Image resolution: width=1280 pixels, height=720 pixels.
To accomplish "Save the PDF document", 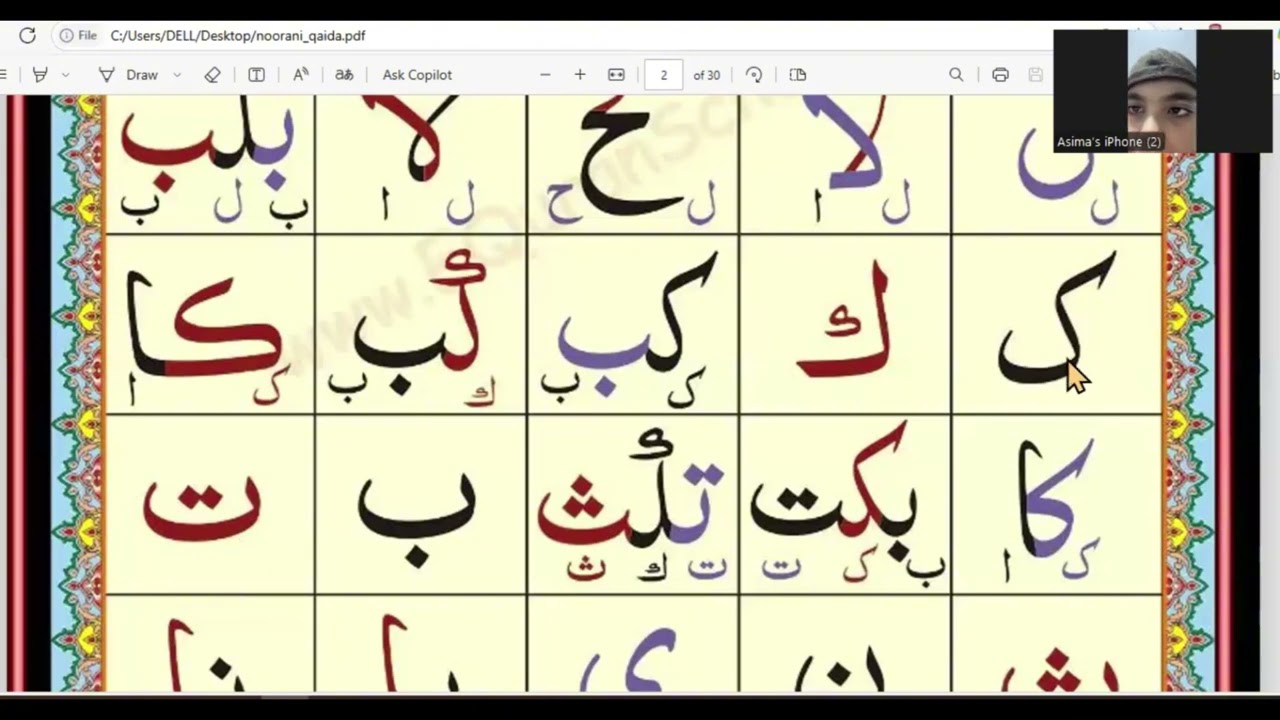I will (1035, 75).
